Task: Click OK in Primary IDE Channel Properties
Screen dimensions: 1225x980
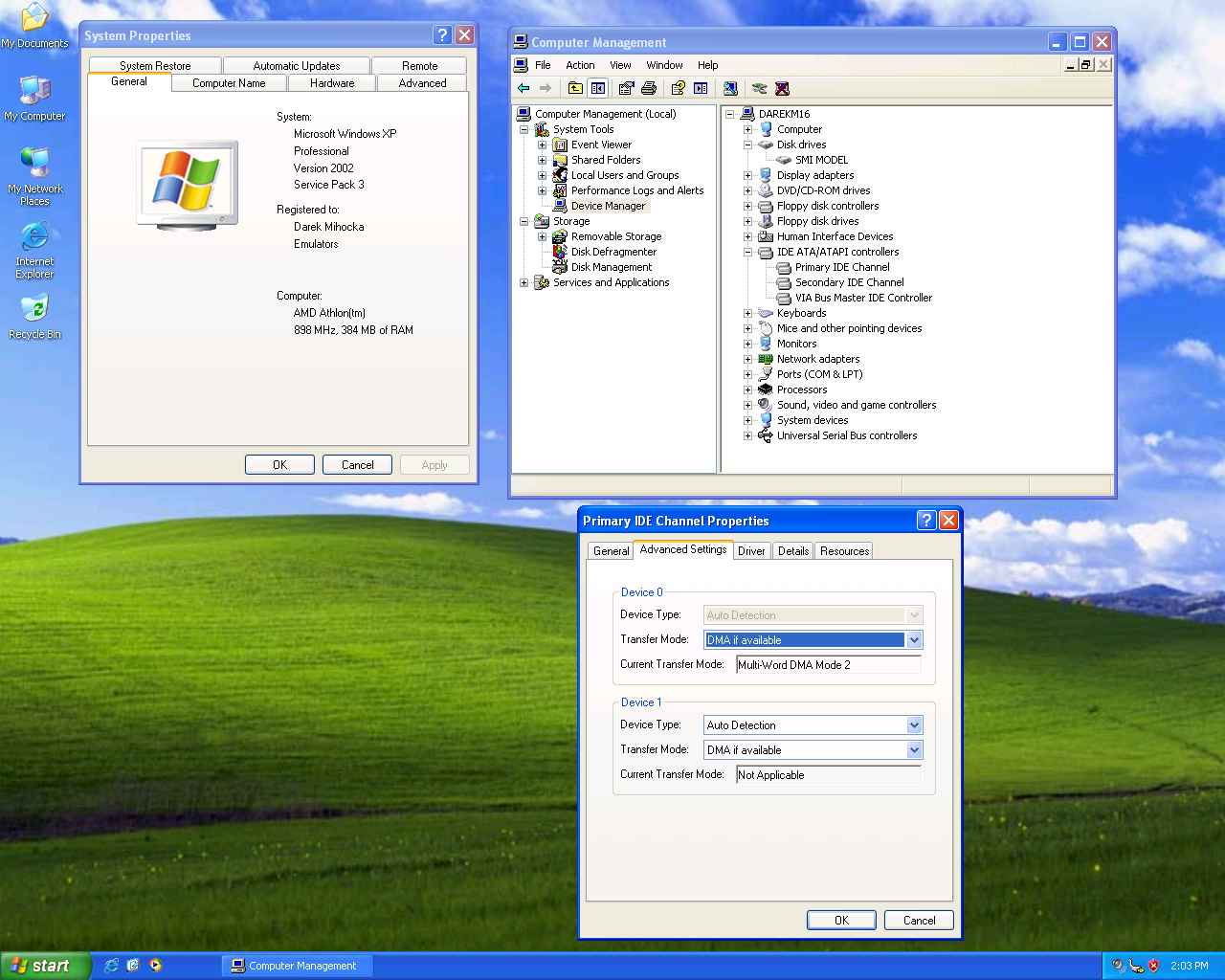Action: 841,921
